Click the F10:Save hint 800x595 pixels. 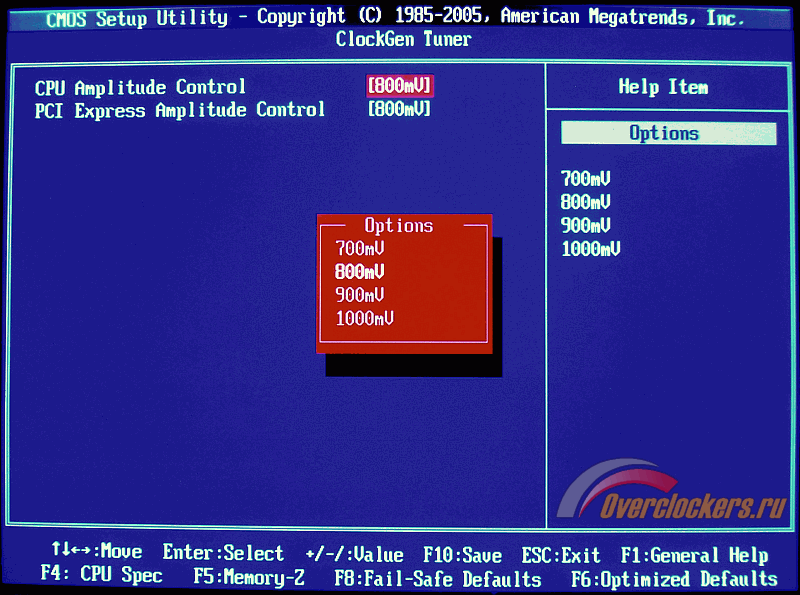462,555
